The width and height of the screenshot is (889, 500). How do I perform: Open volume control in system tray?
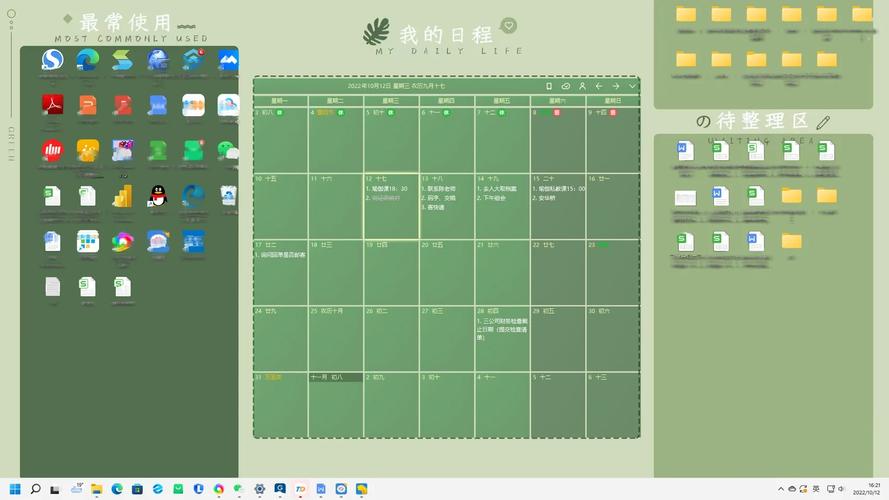tap(841, 489)
